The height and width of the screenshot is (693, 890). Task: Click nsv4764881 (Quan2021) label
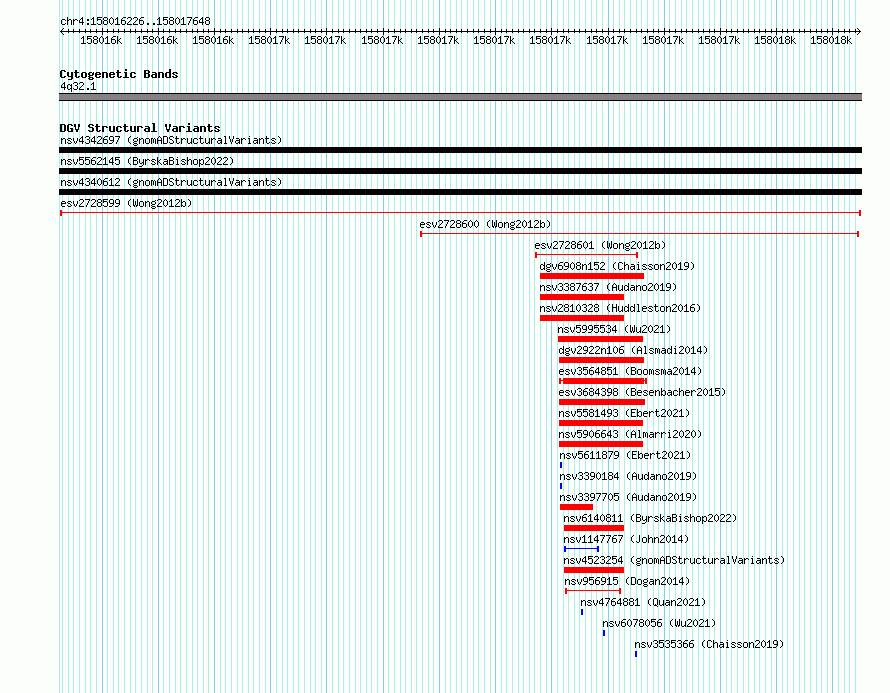[x=643, y=602]
